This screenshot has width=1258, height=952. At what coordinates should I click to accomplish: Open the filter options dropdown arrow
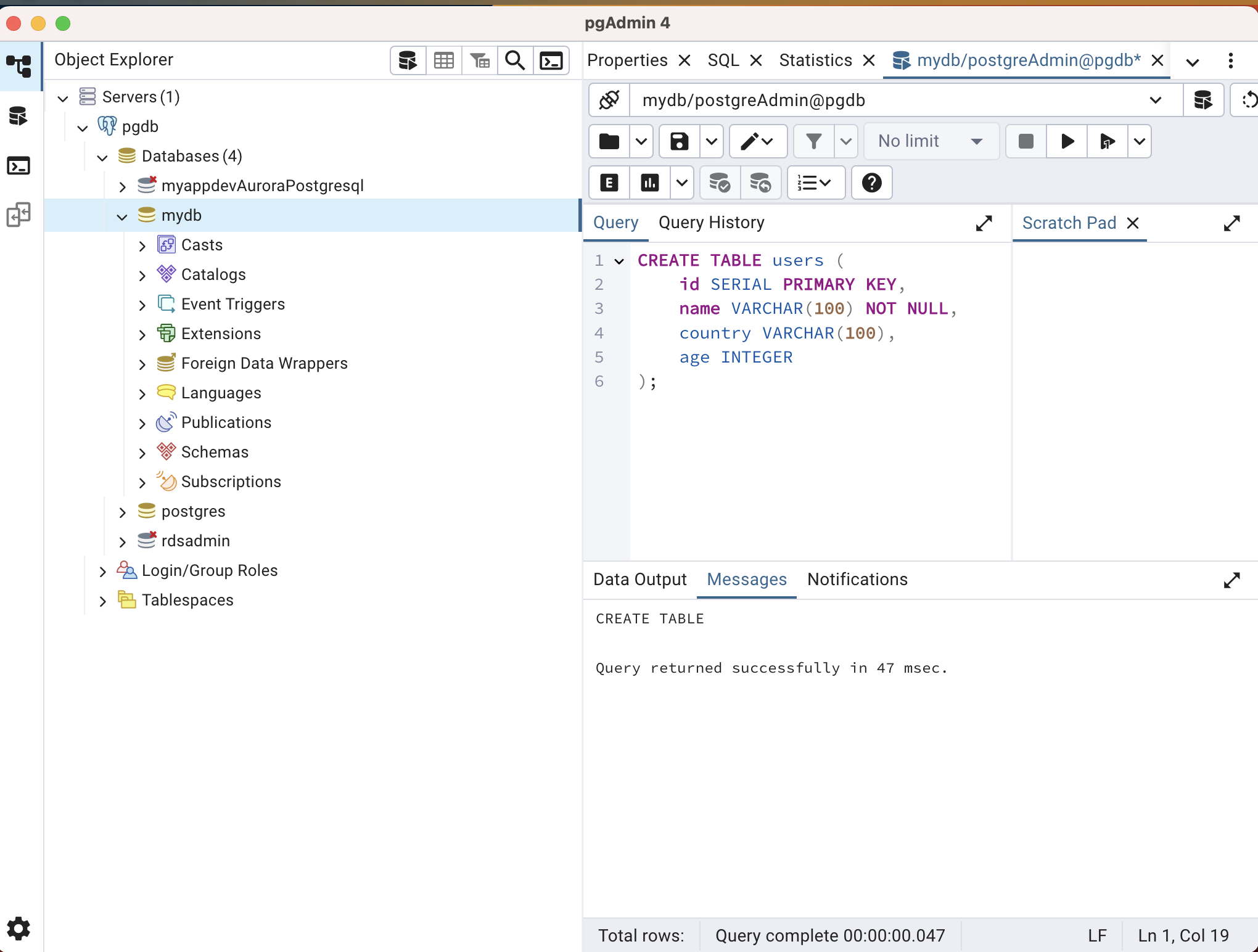(846, 142)
